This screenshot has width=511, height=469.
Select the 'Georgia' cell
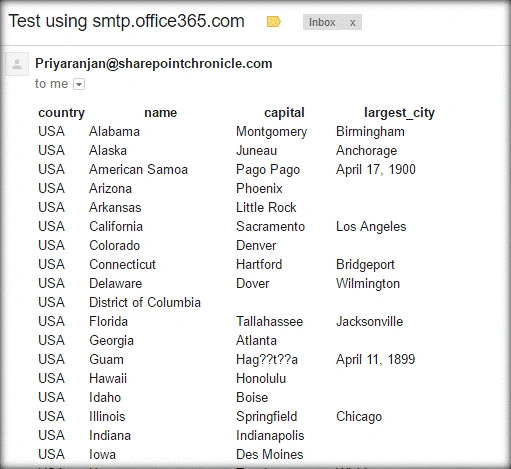click(x=111, y=341)
